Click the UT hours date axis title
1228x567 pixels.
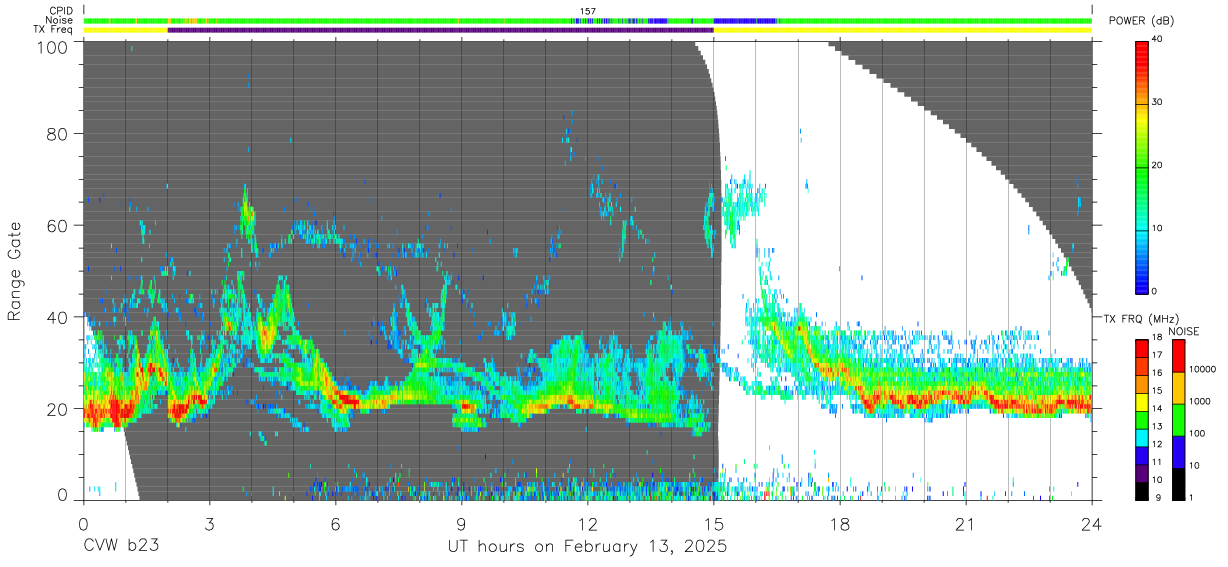click(x=587, y=548)
